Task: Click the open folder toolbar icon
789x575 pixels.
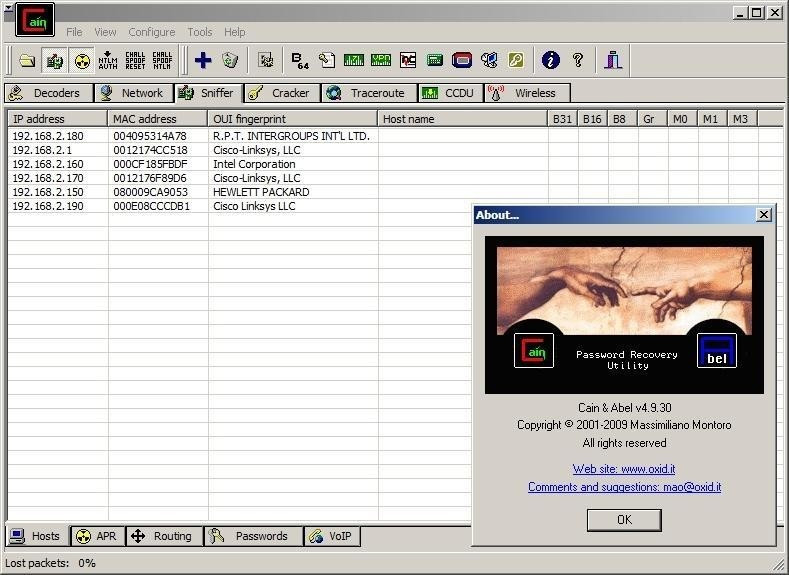Action: 27,61
